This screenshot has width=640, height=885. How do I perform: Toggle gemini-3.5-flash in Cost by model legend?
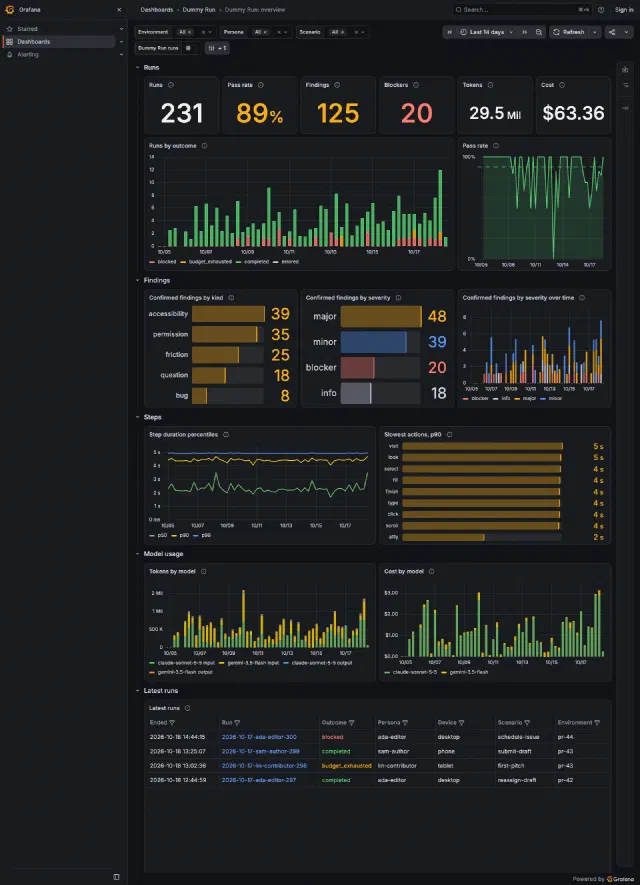click(464, 672)
